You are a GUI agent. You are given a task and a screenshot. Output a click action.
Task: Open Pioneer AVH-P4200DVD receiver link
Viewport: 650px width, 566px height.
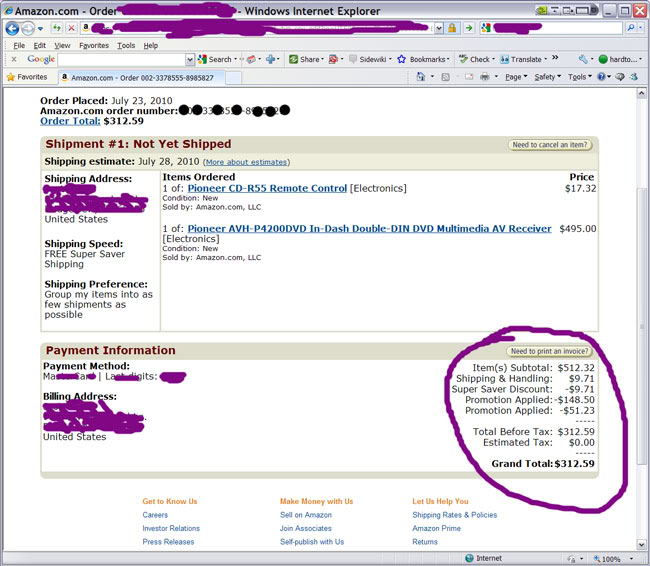(369, 229)
